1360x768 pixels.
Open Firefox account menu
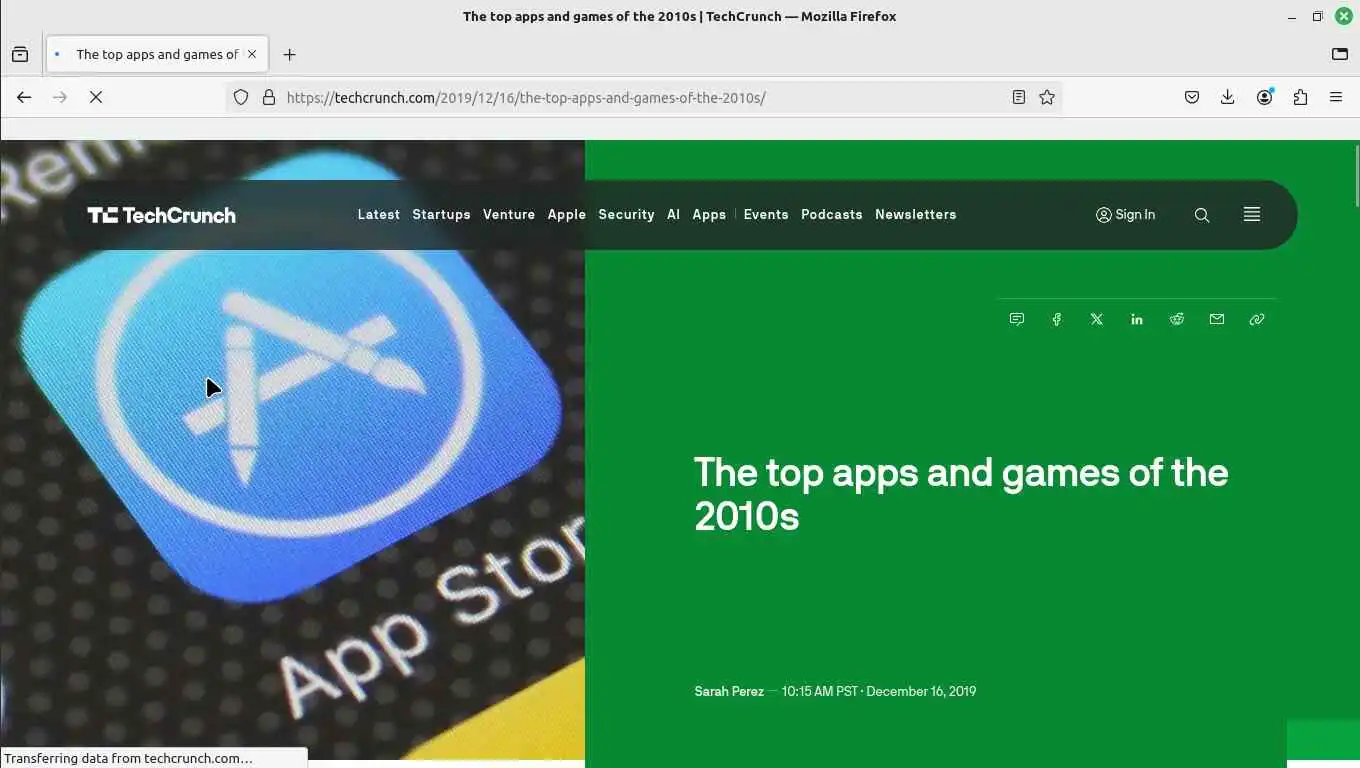[1265, 97]
